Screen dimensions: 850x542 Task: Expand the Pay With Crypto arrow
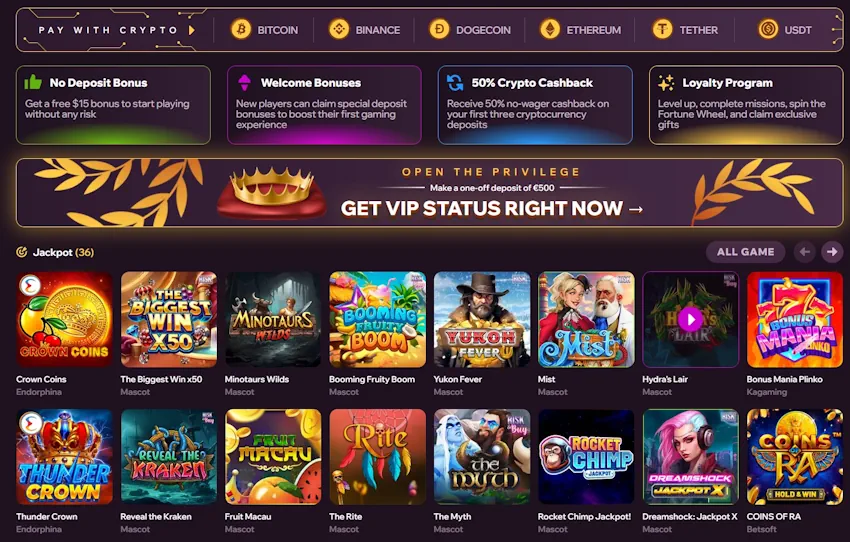(192, 30)
